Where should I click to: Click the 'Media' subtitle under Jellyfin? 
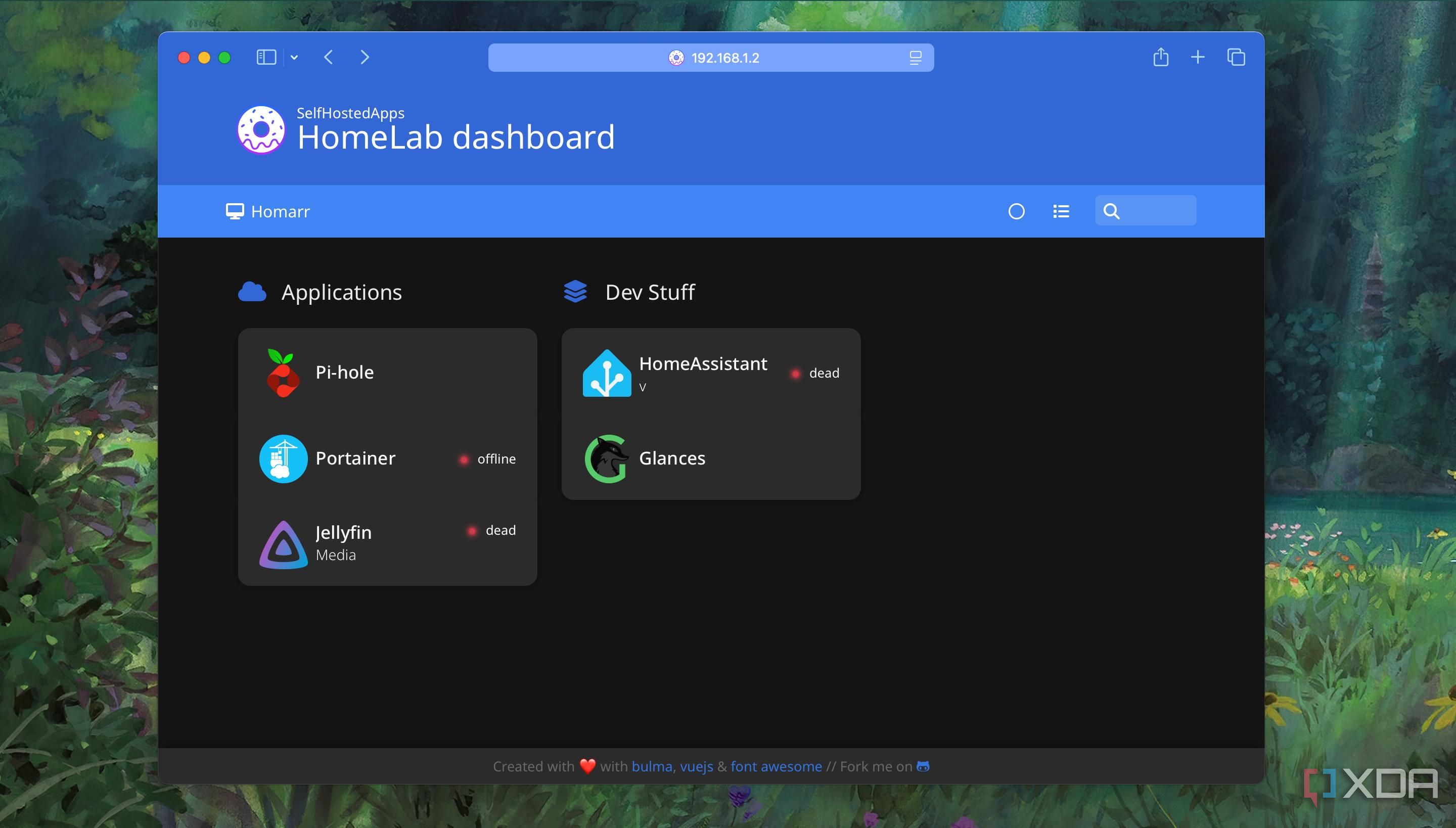point(336,555)
